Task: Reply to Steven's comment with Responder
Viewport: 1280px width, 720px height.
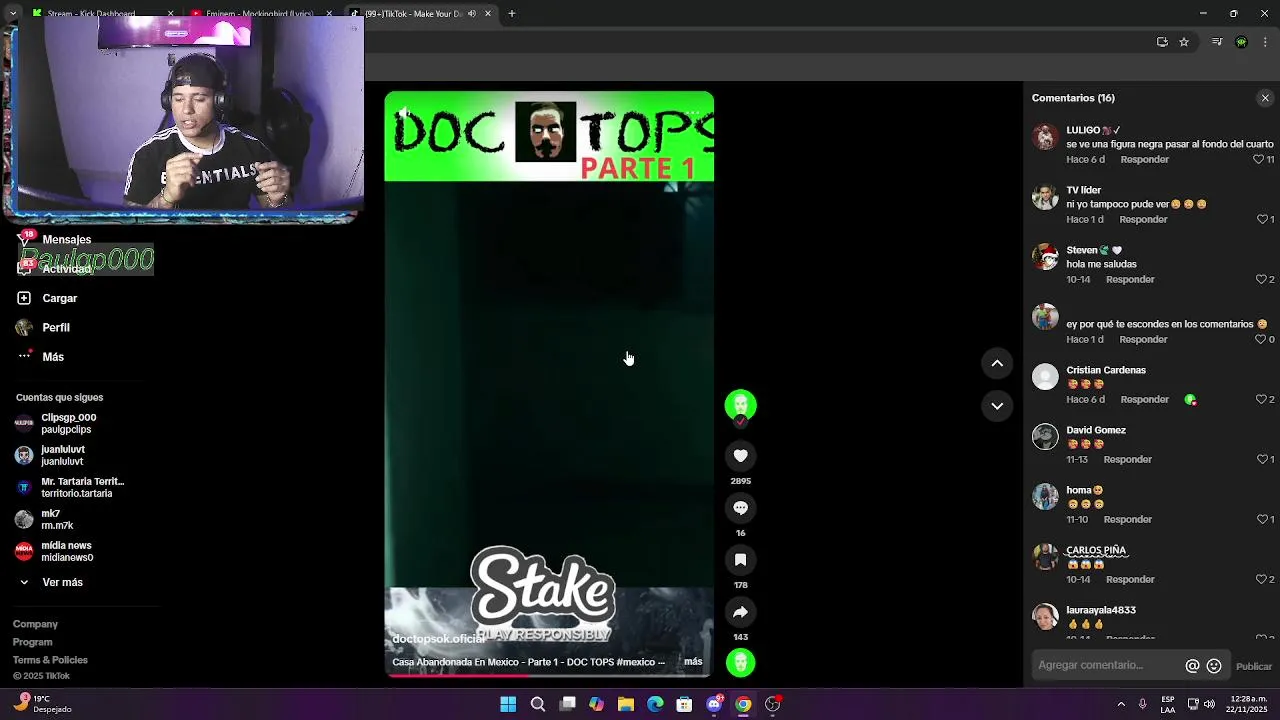Action: [x=1130, y=279]
